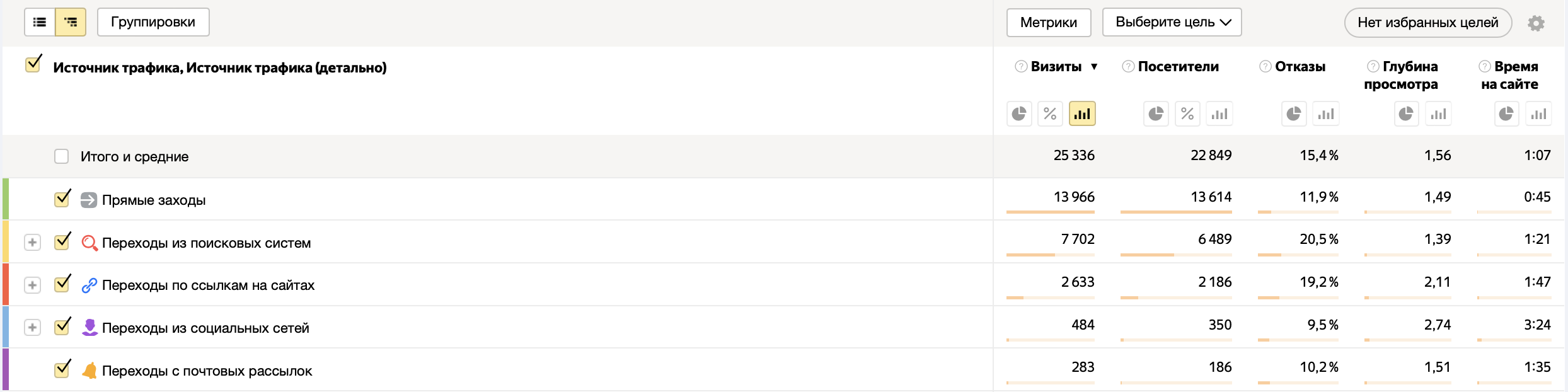This screenshot has height=392, width=1568.
Task: Expand Переходы по ссылкам на сайтах
Action: [32, 285]
